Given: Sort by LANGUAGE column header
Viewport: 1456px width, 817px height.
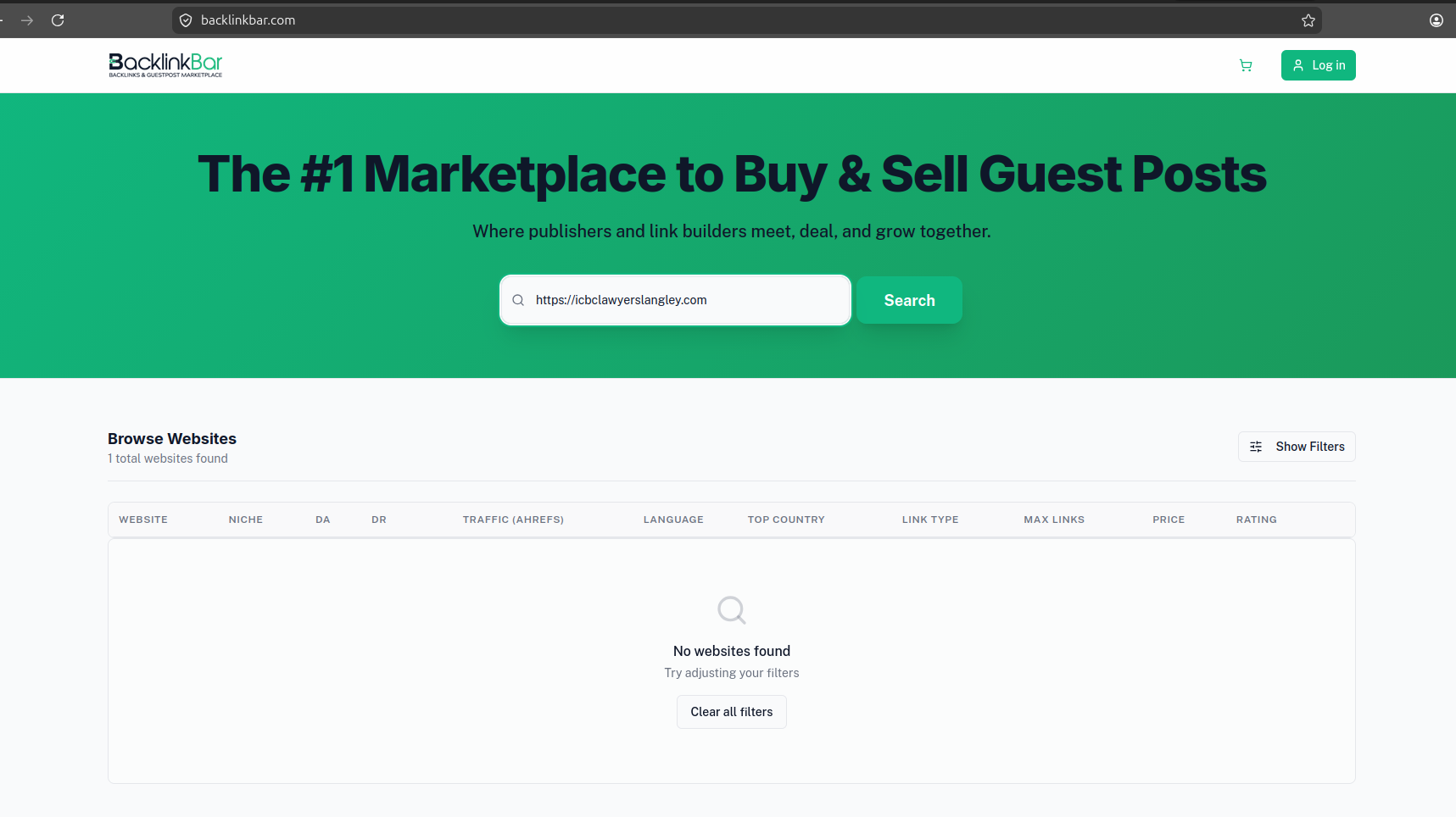Looking at the screenshot, I should (673, 520).
